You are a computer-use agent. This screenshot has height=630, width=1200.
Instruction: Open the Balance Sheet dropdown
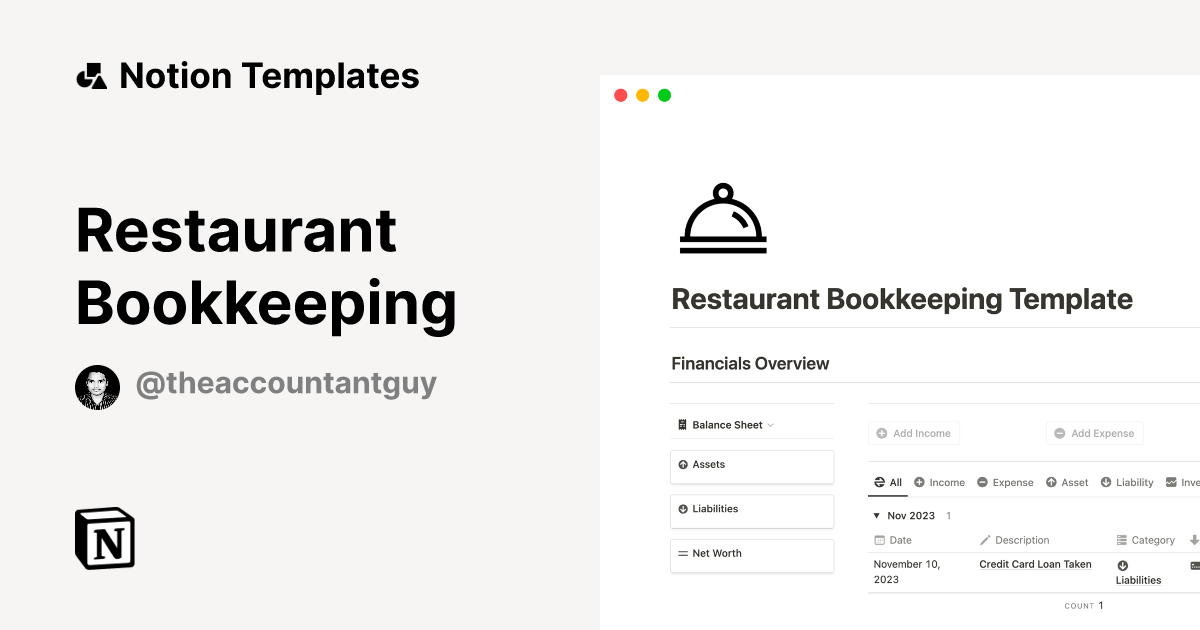pos(770,424)
